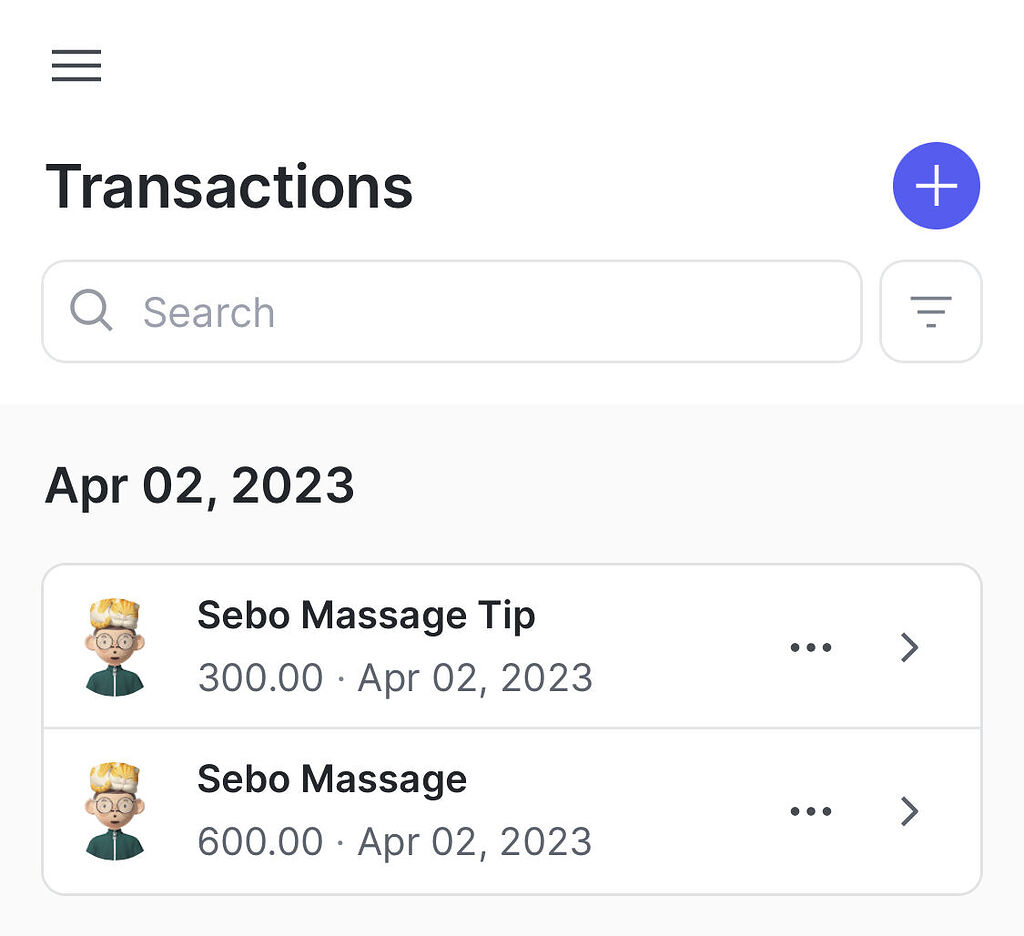
Task: Open the Sebo Massage transaction card
Action: click(400, 811)
